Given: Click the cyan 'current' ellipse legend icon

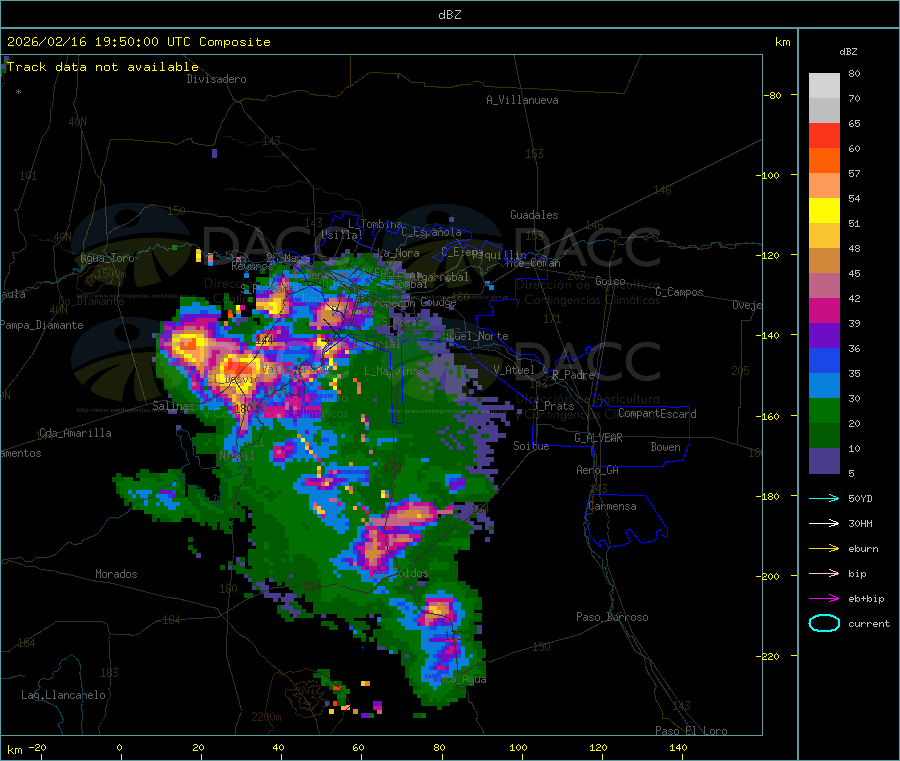Looking at the screenshot, I should point(824,623).
